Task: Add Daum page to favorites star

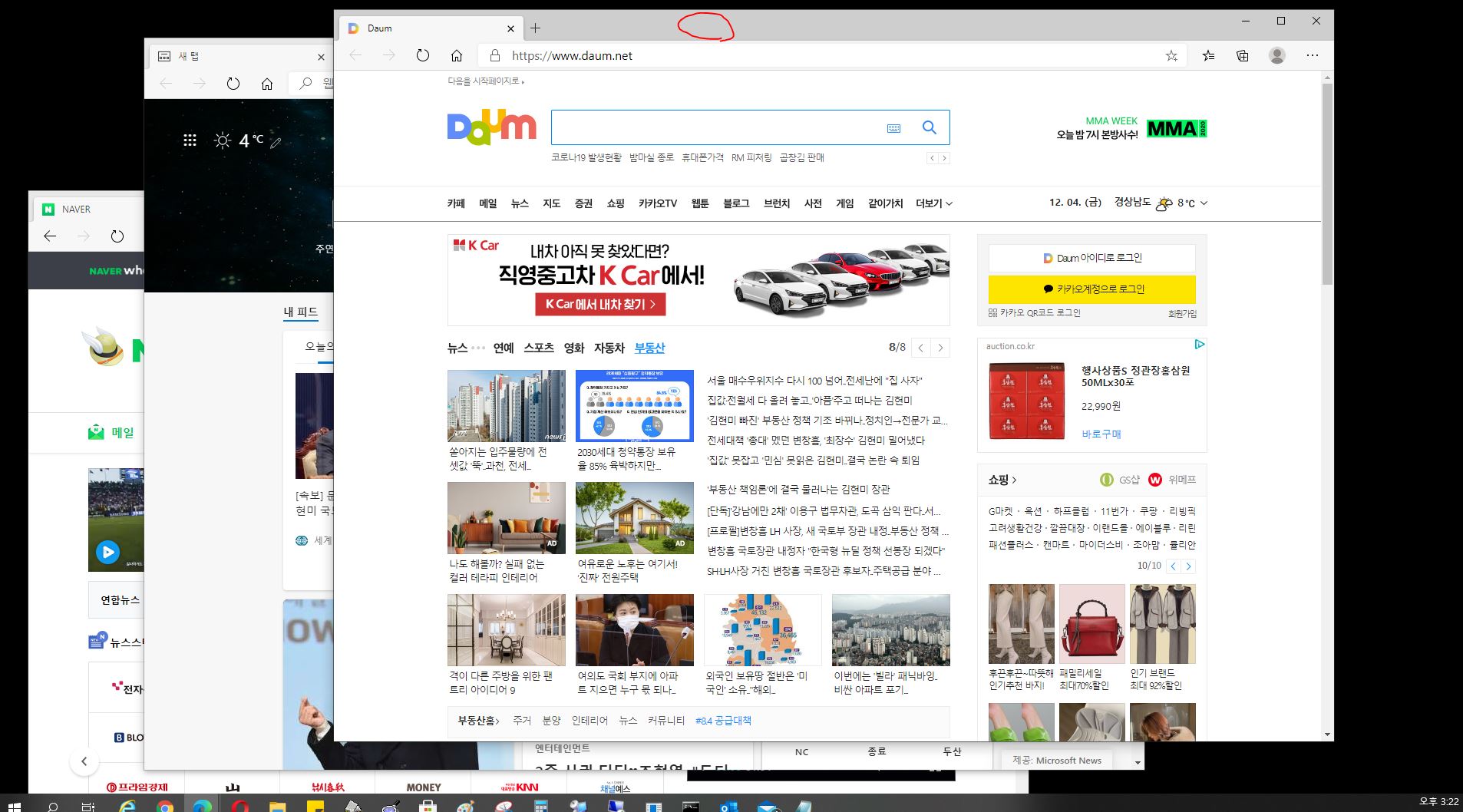Action: (1171, 55)
